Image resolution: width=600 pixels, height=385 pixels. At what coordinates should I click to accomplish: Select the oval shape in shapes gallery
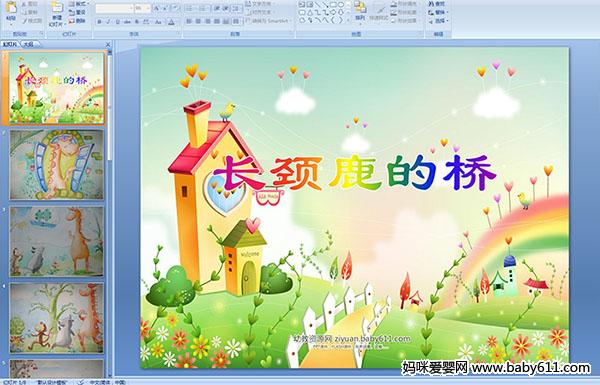point(341,4)
